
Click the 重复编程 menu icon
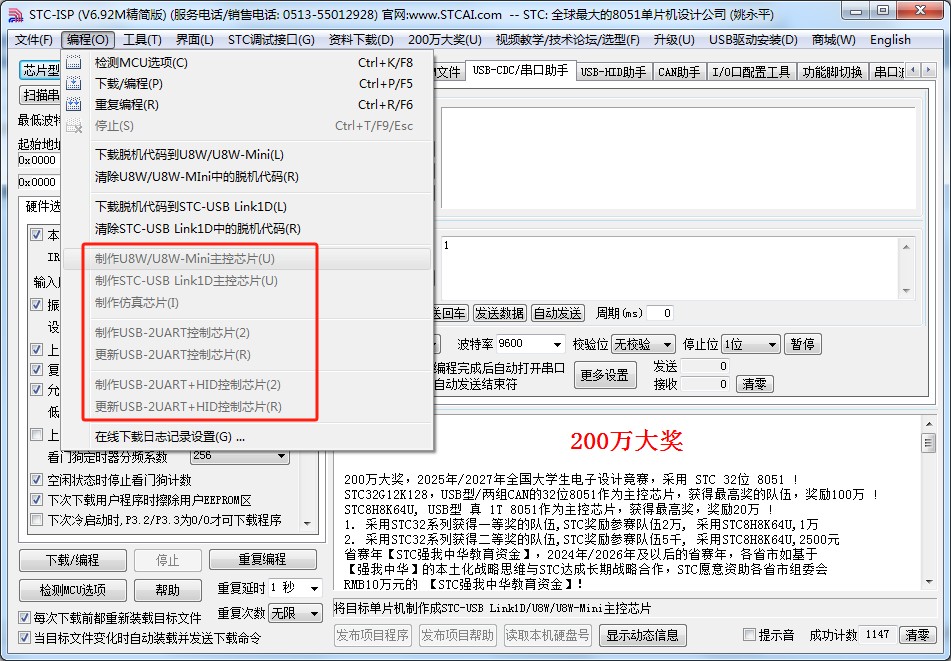(74, 104)
